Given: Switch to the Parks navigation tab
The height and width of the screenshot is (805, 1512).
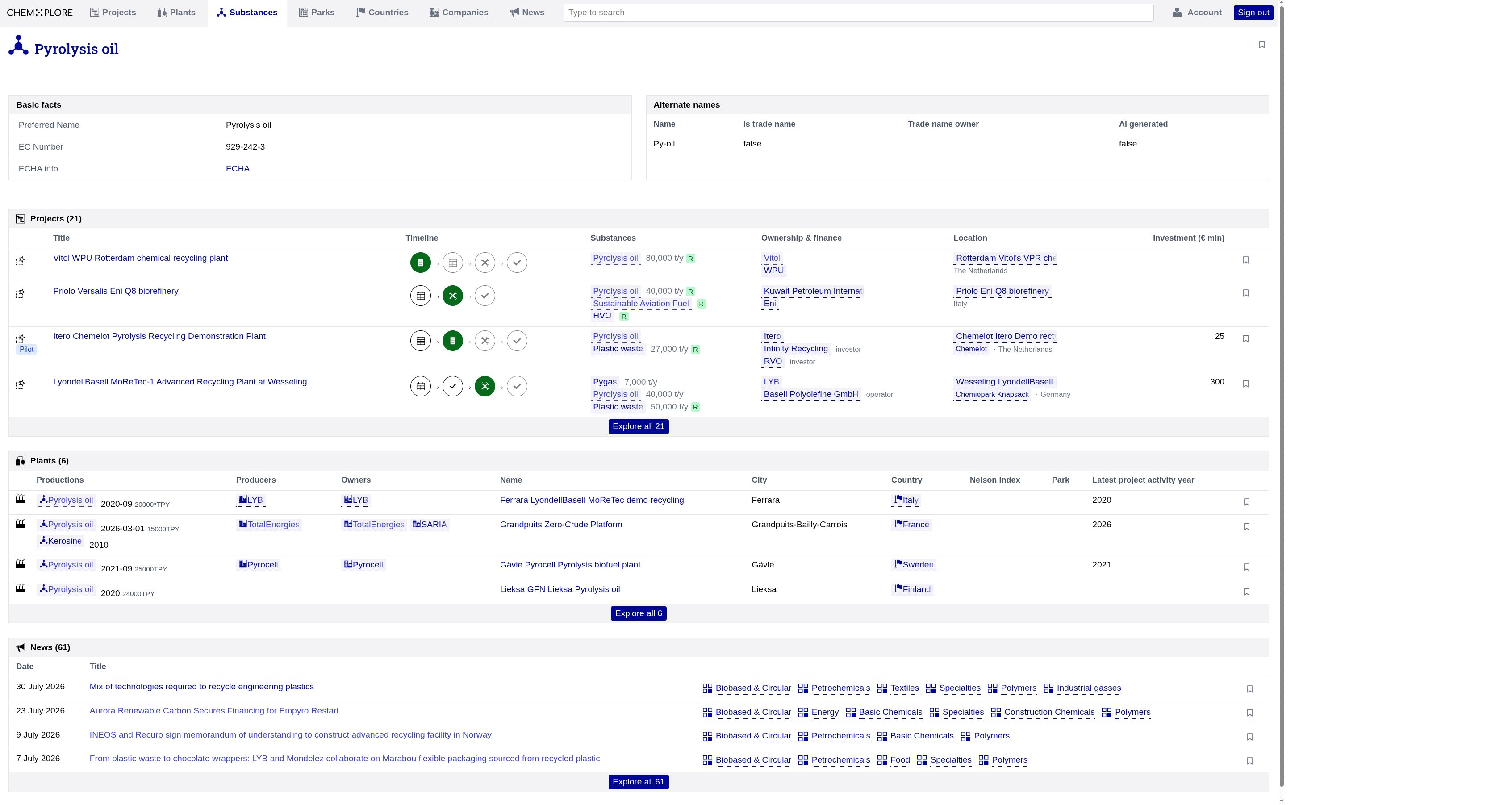Looking at the screenshot, I should (x=316, y=13).
